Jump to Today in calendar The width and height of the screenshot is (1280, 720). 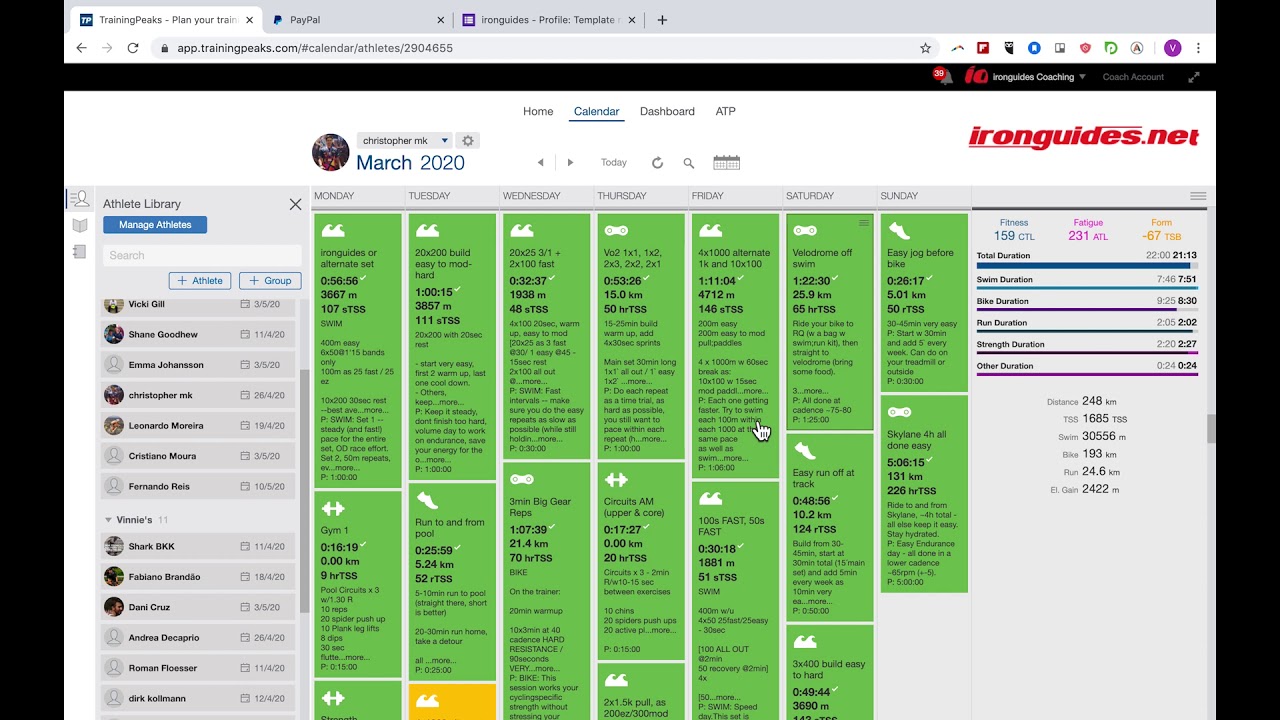614,162
